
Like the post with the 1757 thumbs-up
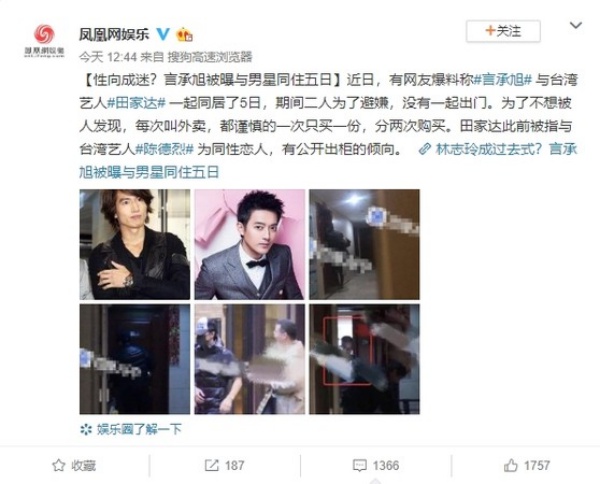click(527, 465)
